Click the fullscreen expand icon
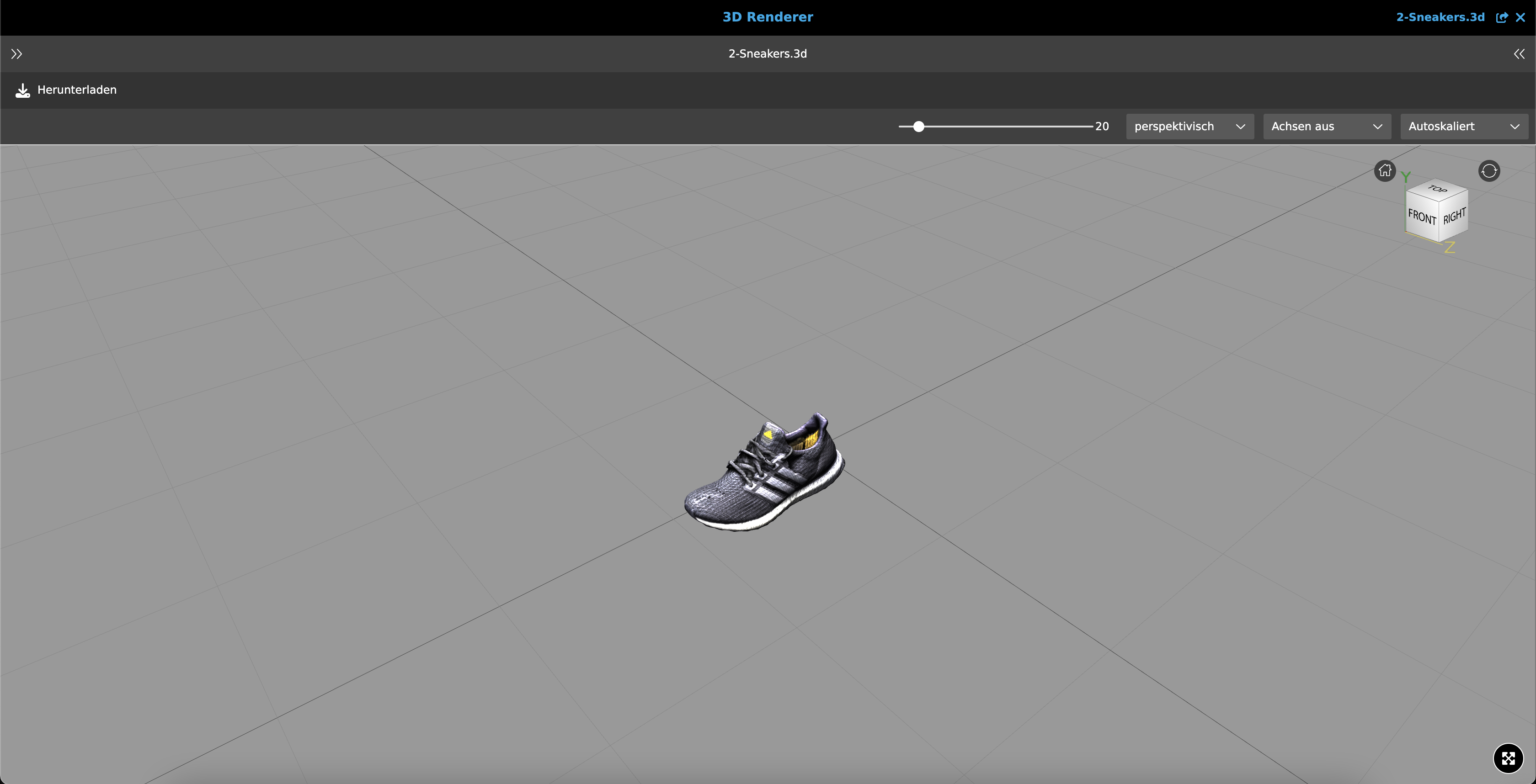Image resolution: width=1536 pixels, height=784 pixels. click(x=1508, y=758)
